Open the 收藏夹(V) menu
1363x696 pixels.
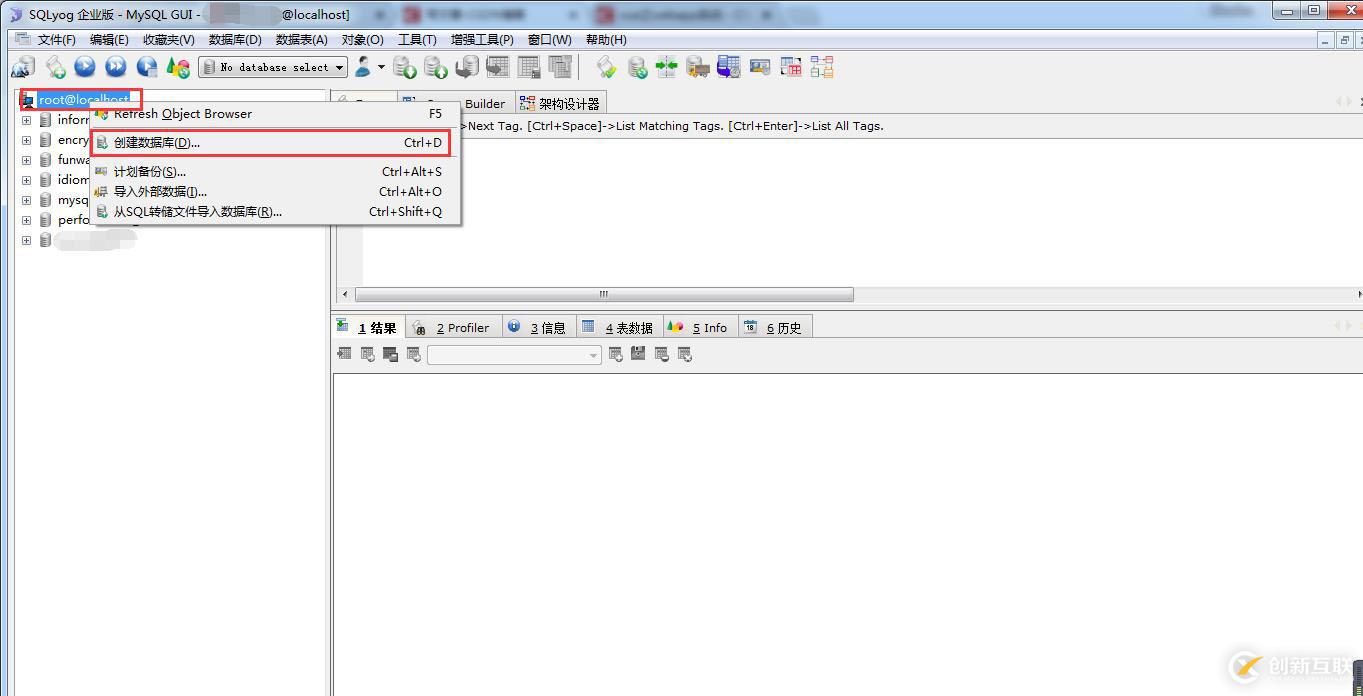point(168,40)
